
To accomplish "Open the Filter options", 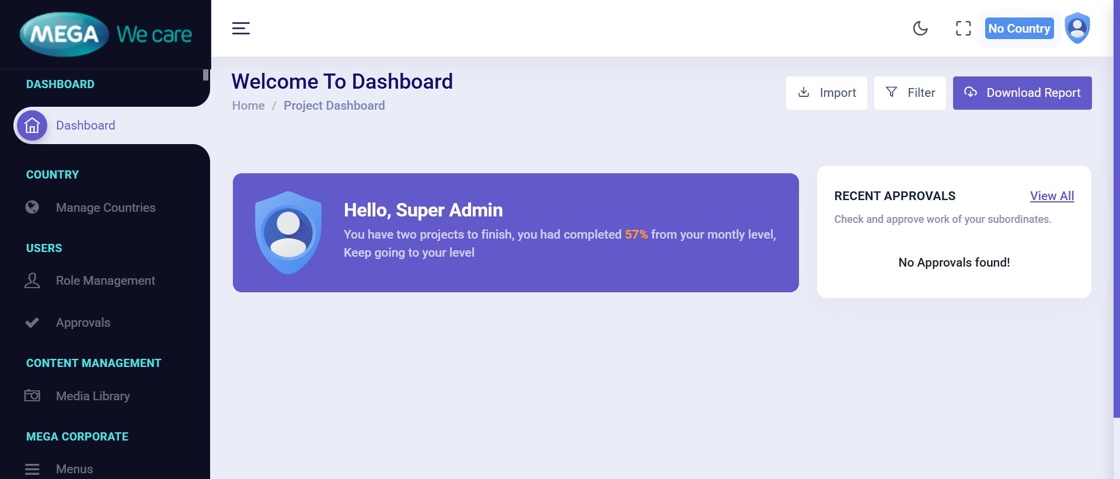I will pos(910,93).
